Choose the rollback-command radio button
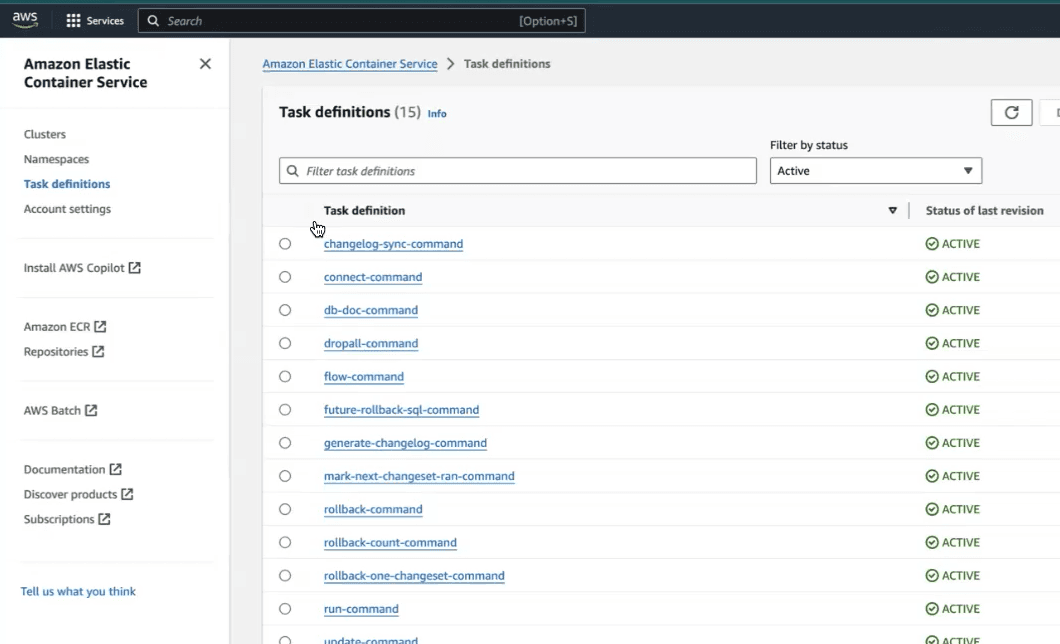 285,509
